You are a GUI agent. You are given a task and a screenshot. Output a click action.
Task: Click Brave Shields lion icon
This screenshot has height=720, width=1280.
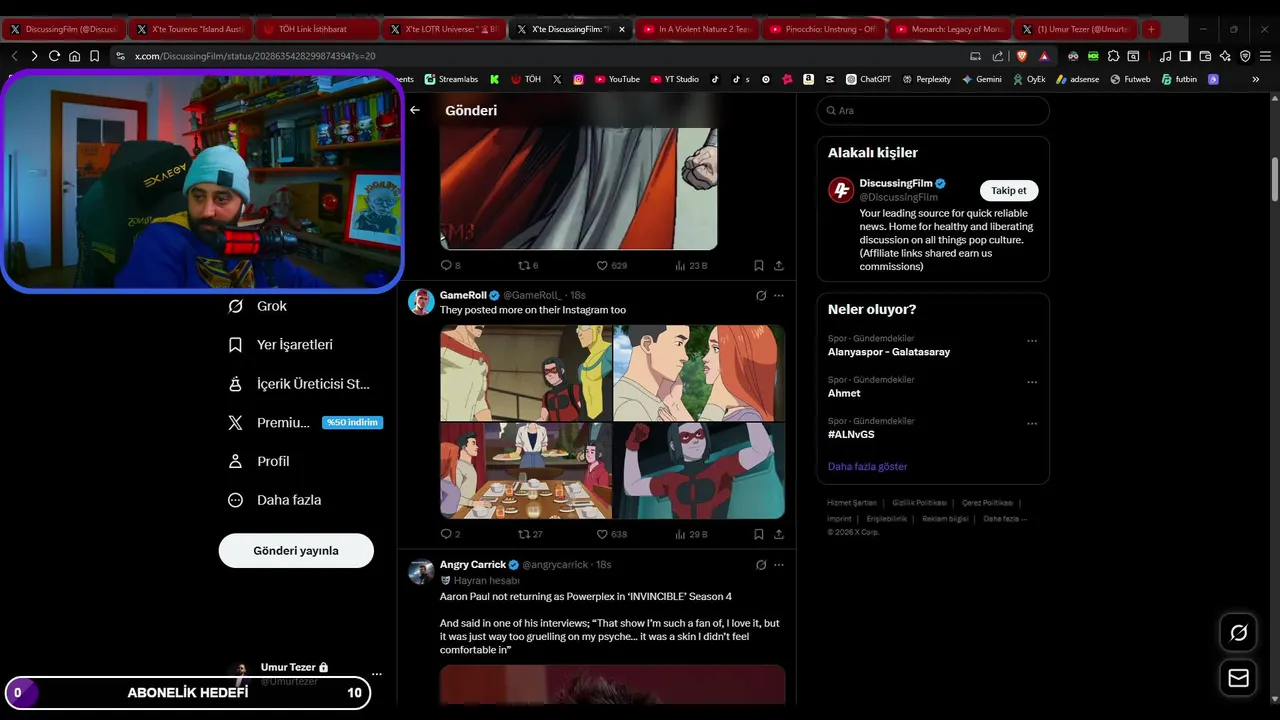(x=1023, y=56)
